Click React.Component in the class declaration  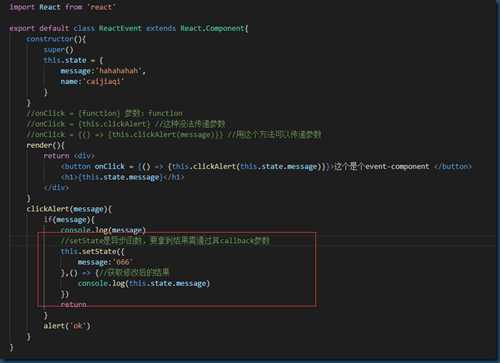click(x=212, y=28)
